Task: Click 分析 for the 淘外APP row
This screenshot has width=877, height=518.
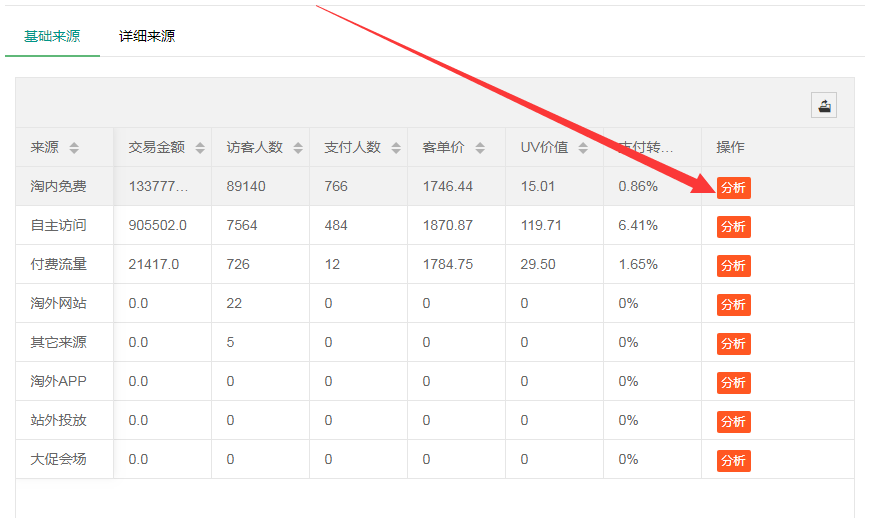Action: pos(734,383)
